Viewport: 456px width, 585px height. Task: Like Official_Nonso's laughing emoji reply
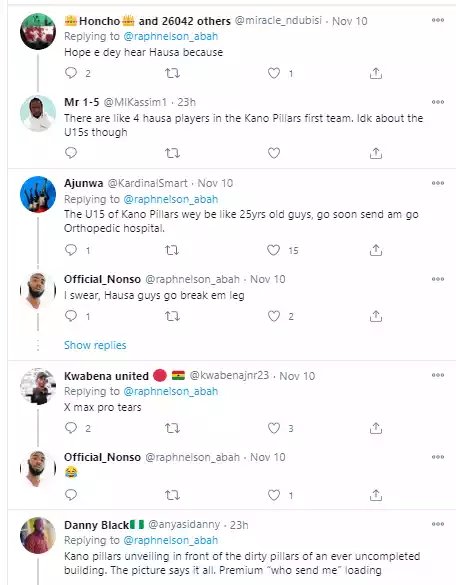point(274,495)
